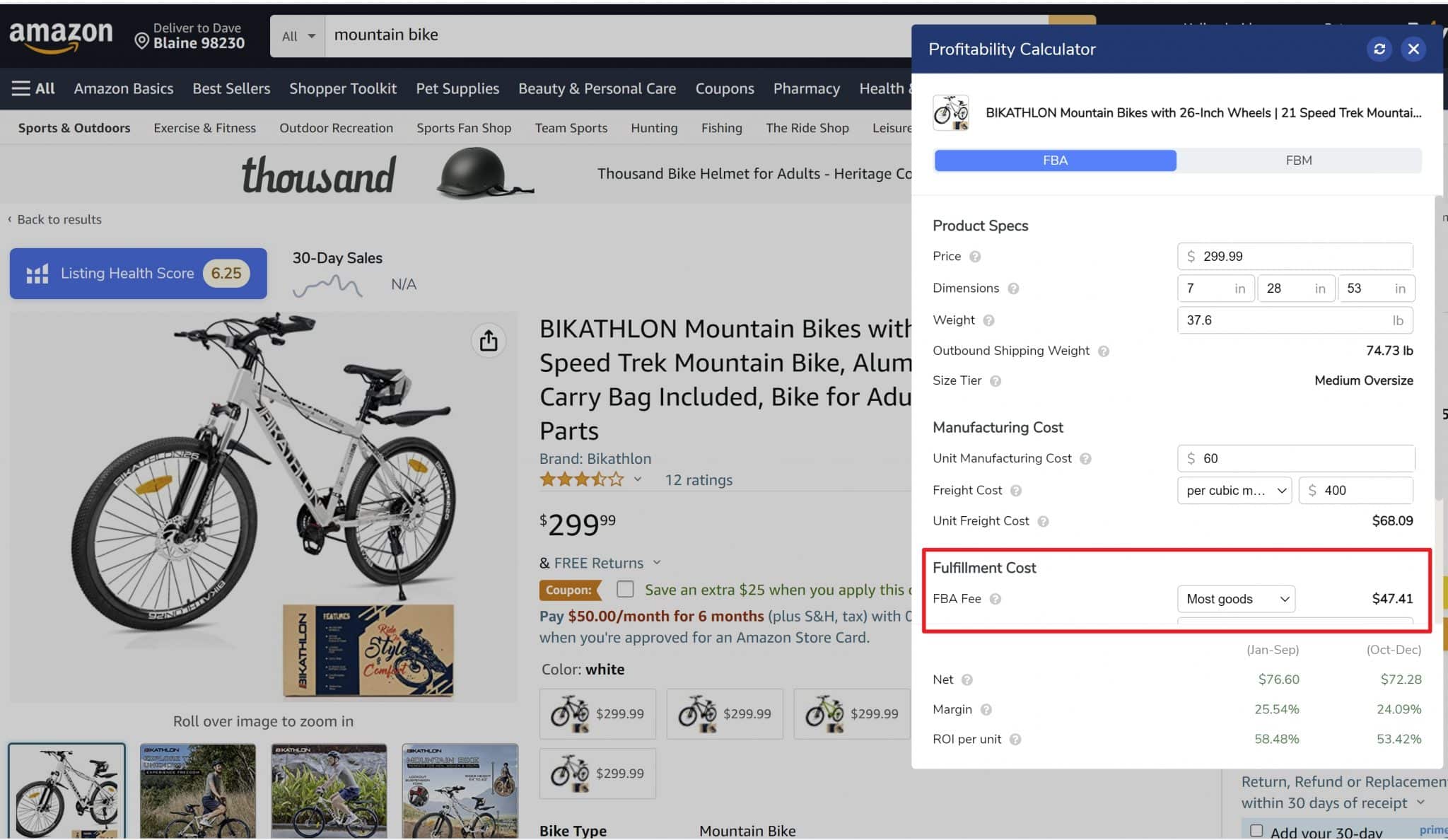The height and width of the screenshot is (840, 1448).
Task: Select the green bike color variant
Action: coord(852,713)
